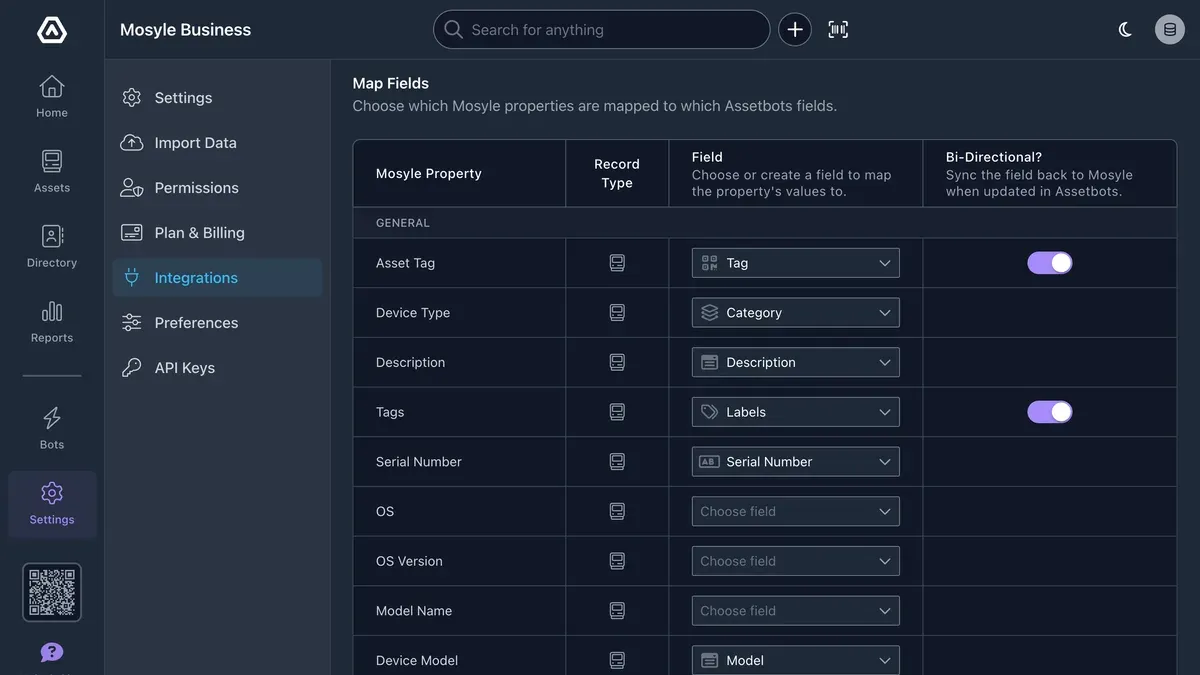Open the Description field dropdown

point(796,362)
